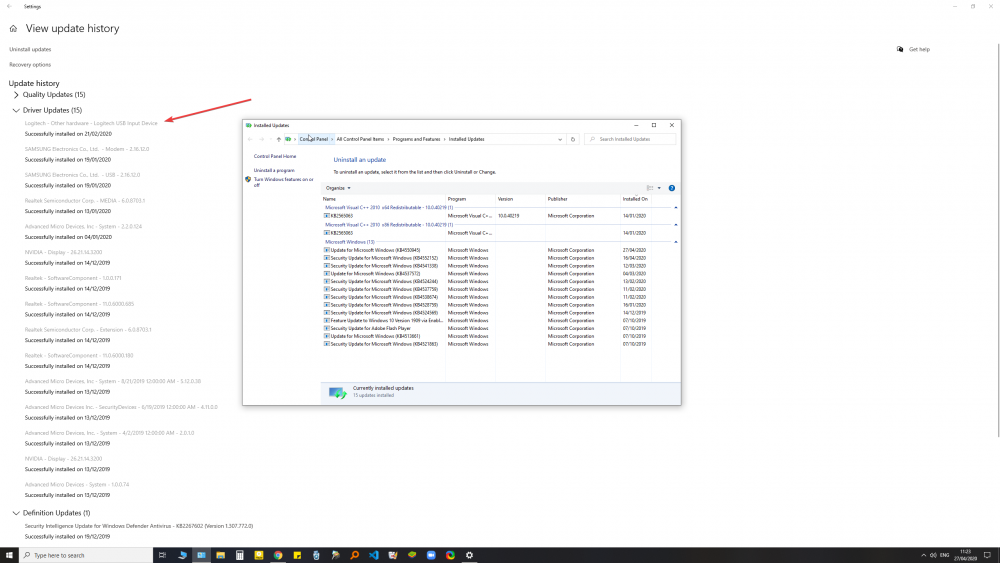Click Back arrow in Installed Updates window
This screenshot has height=563, width=1000.
(x=250, y=139)
